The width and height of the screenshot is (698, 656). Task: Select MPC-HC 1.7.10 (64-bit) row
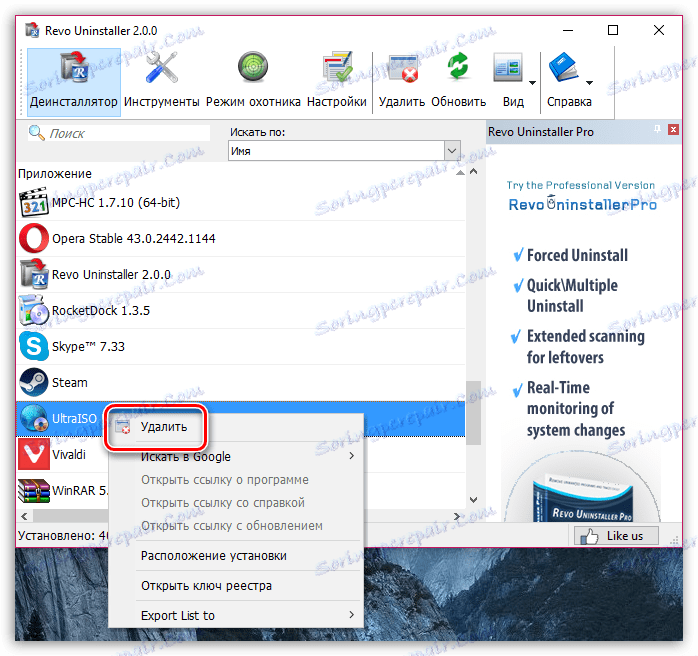(x=241, y=203)
